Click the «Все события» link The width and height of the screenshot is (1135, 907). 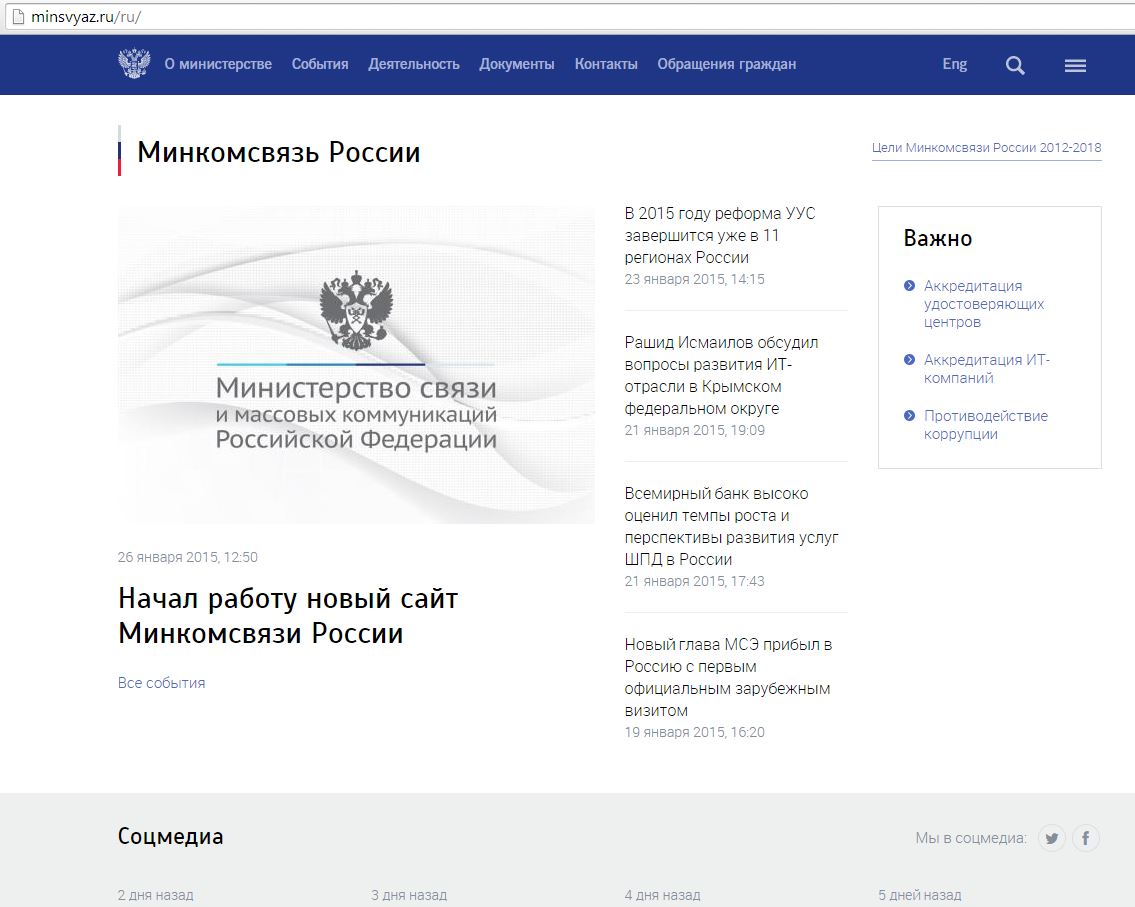click(x=161, y=683)
